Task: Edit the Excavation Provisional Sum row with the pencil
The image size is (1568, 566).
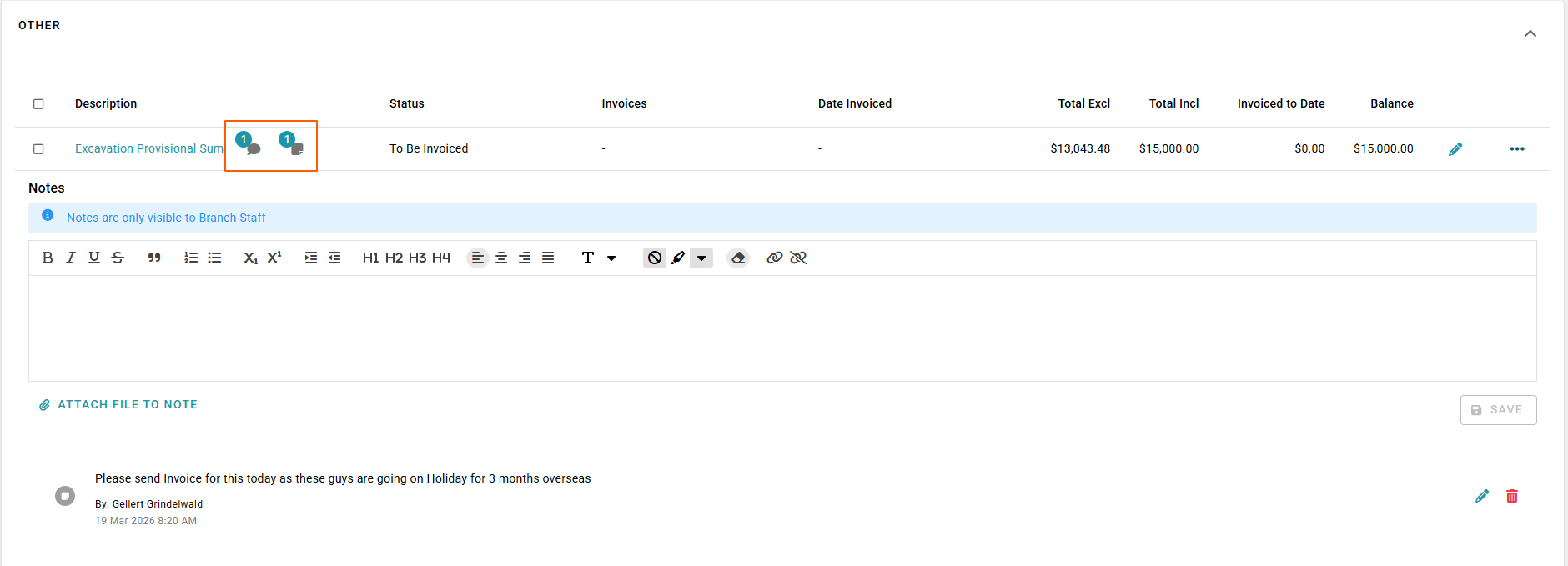Action: tap(1455, 149)
